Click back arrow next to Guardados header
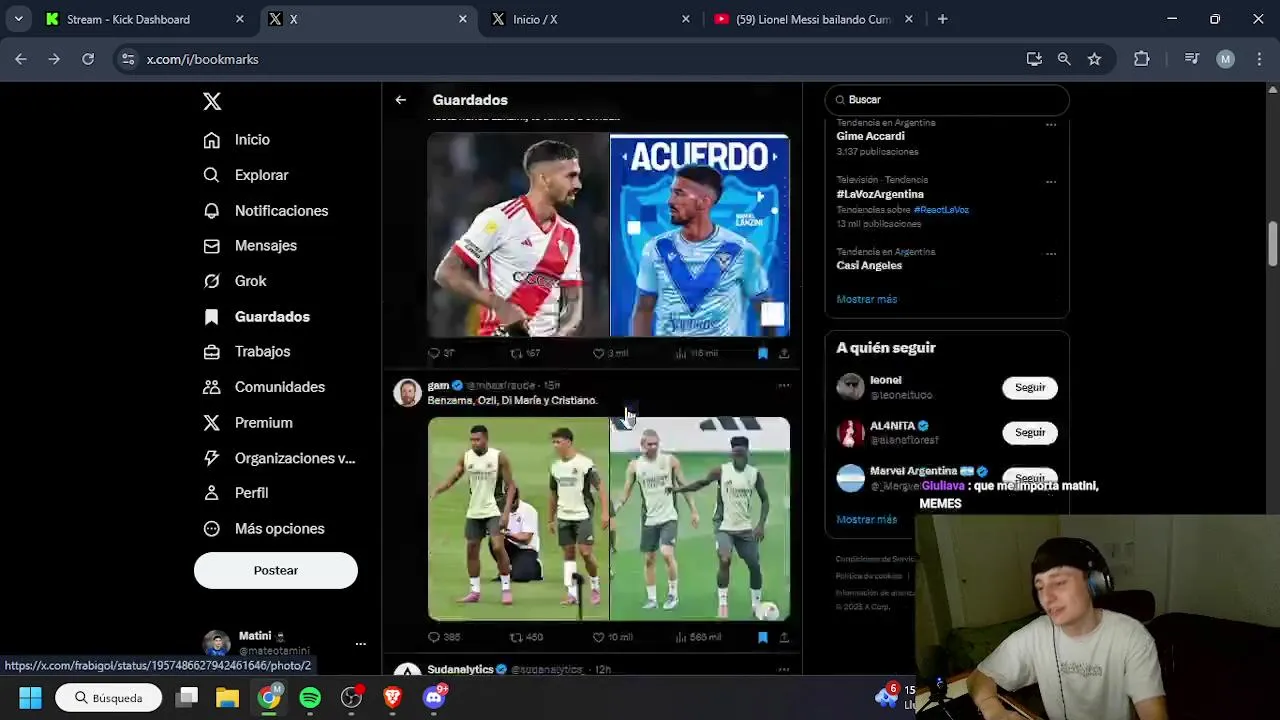1280x720 pixels. click(400, 100)
